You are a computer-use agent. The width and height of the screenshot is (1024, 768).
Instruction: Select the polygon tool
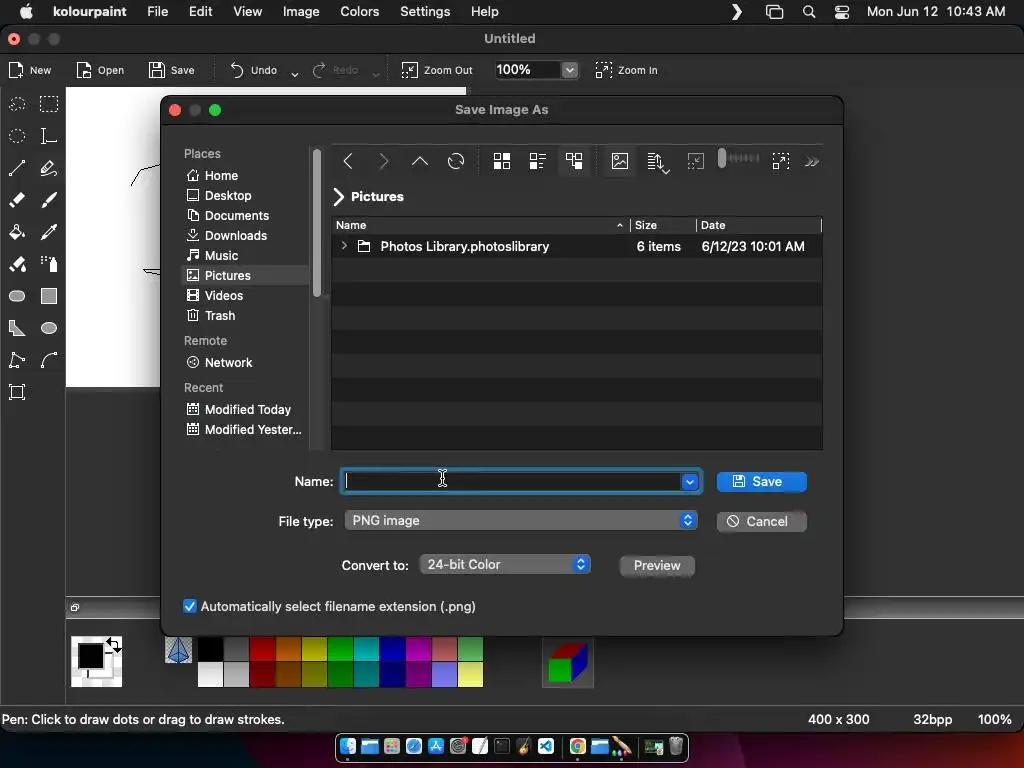click(x=17, y=328)
